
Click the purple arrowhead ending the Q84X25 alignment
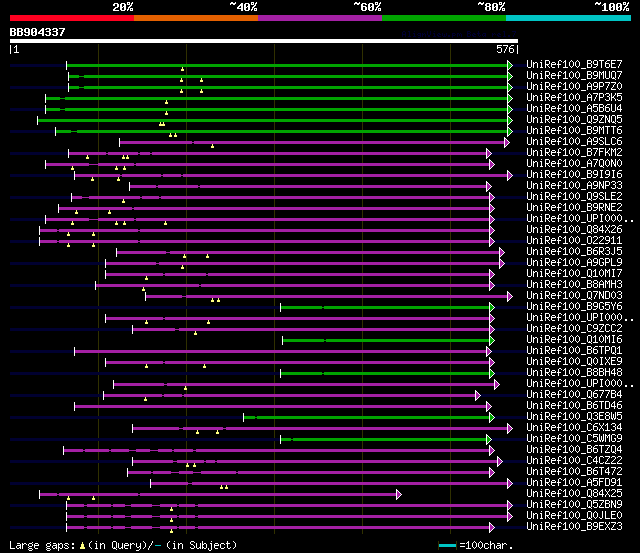[x=399, y=495]
